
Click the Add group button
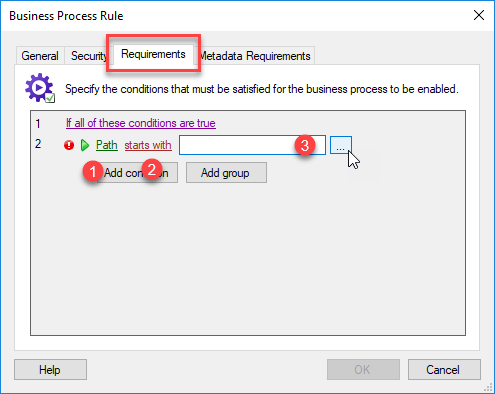click(x=226, y=173)
